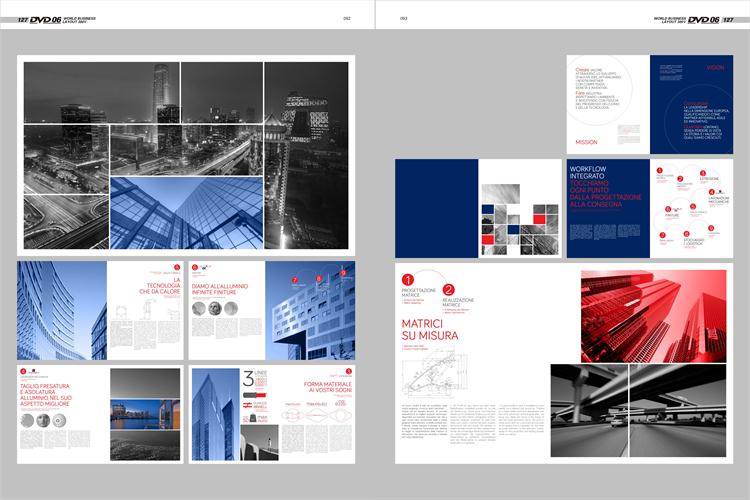The width and height of the screenshot is (750, 500).
Task: Click page number 092 in the header
Action: (x=347, y=18)
